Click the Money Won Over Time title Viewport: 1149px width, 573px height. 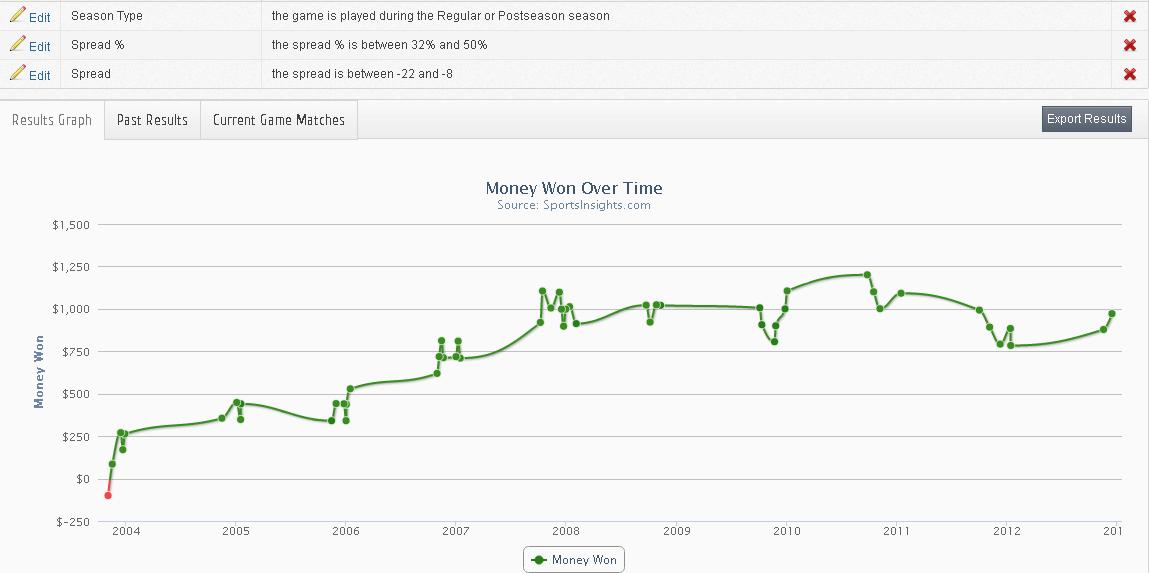point(574,188)
